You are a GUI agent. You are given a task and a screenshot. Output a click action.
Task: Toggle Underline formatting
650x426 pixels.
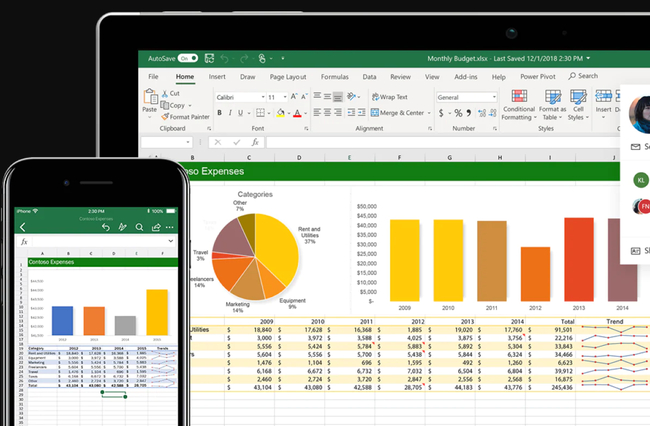(240, 113)
